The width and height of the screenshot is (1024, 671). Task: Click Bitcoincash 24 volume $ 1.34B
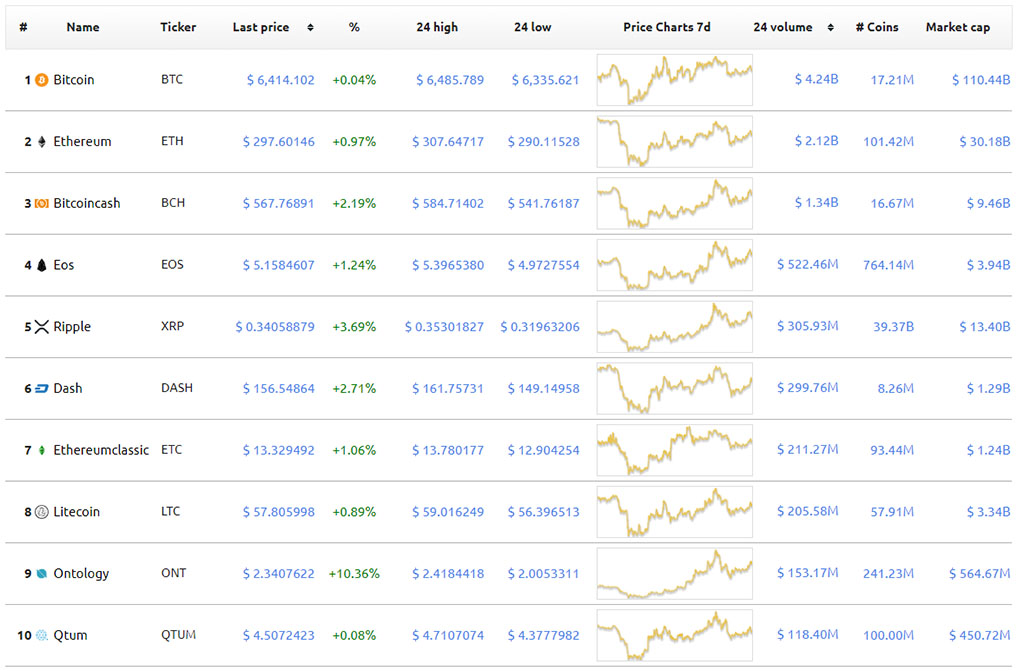pos(816,203)
